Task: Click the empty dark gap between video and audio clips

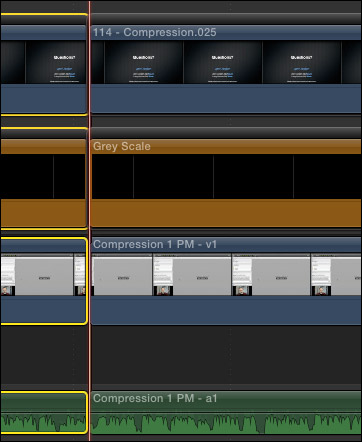Action: pos(226,355)
